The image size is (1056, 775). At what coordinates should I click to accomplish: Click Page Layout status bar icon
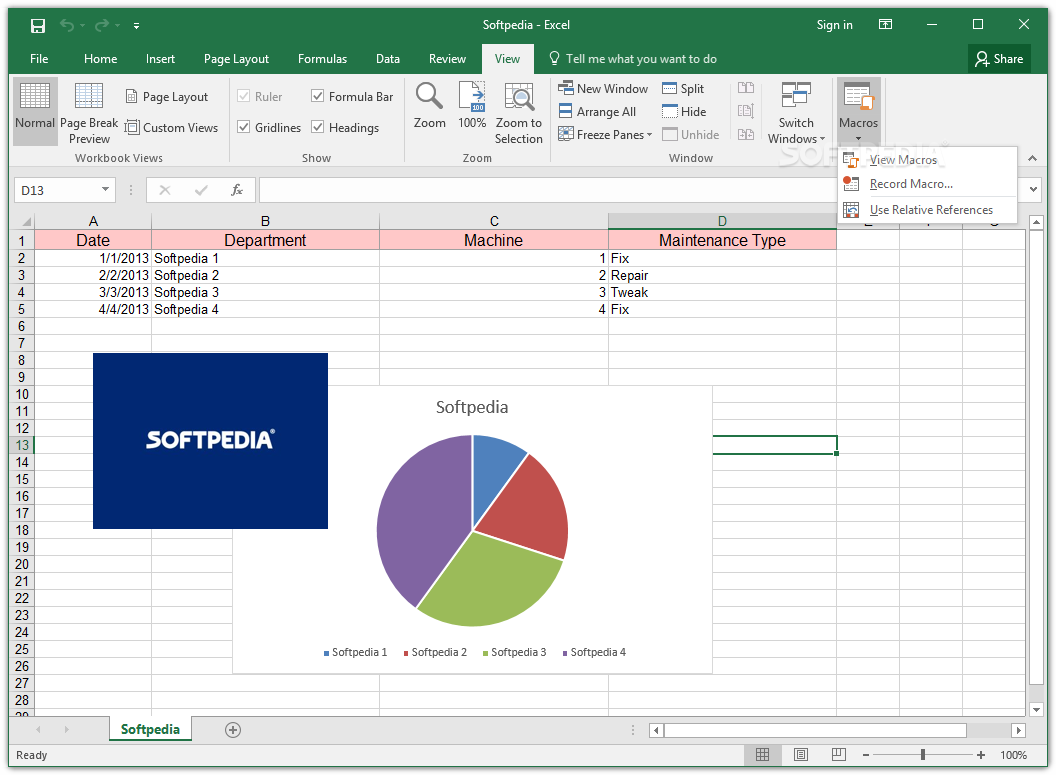(x=801, y=755)
